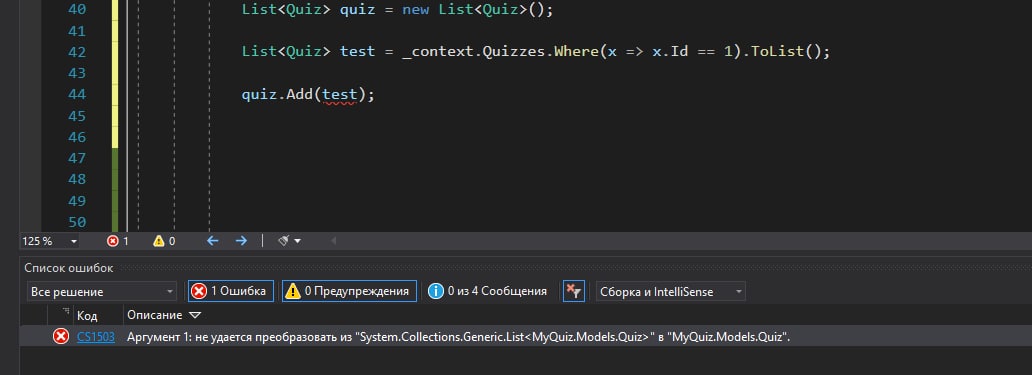This screenshot has height=375, width=1032.
Task: Open the 125 % zoom level dropdown
Action: tap(50, 241)
